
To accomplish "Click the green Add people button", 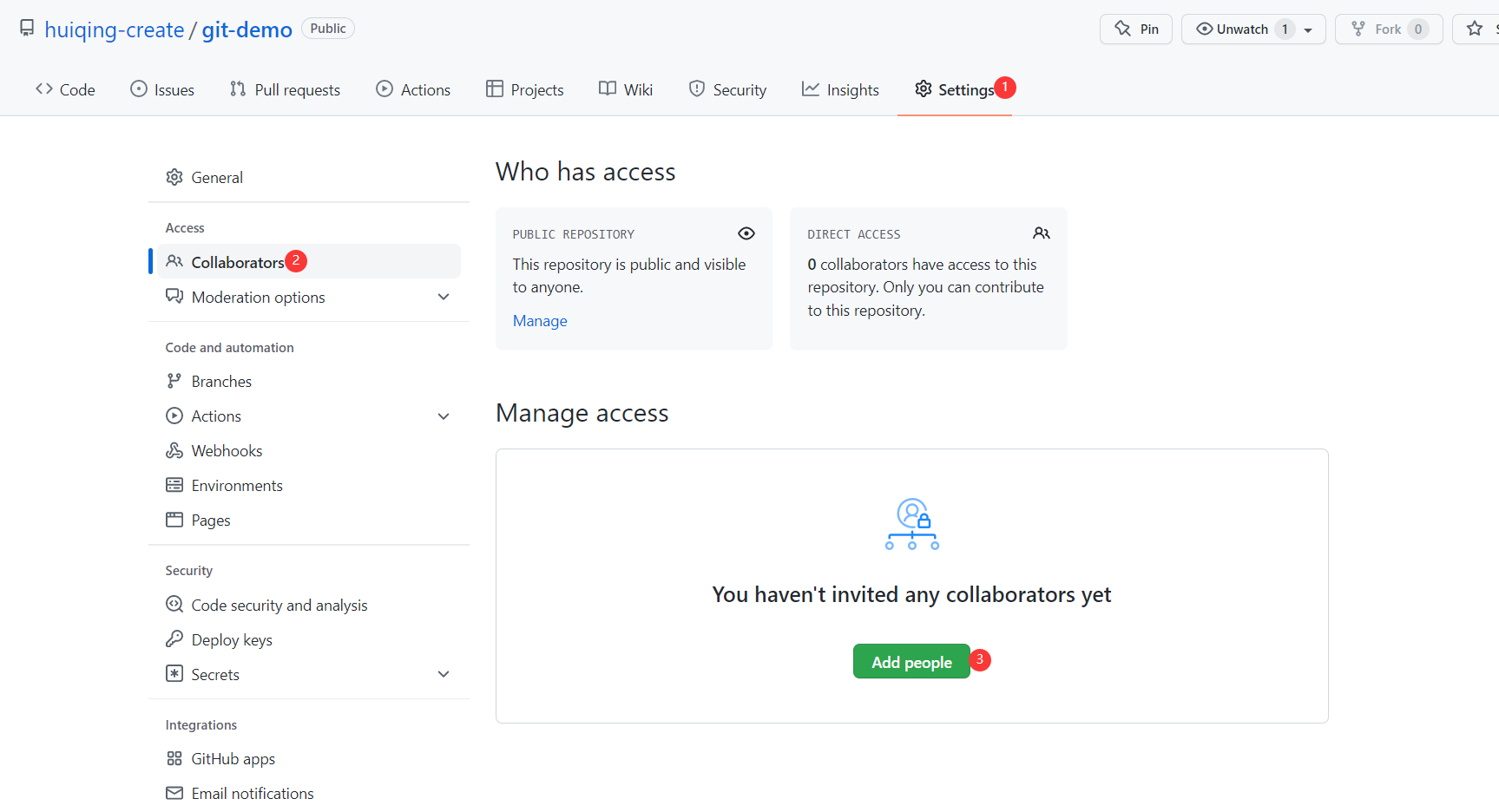I will coord(911,661).
